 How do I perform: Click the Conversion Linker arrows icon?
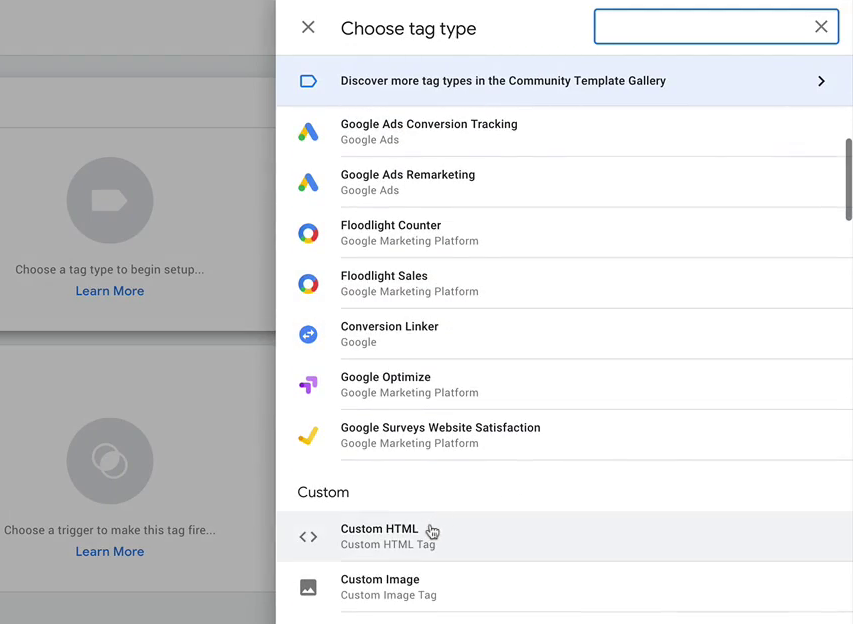[x=308, y=334]
